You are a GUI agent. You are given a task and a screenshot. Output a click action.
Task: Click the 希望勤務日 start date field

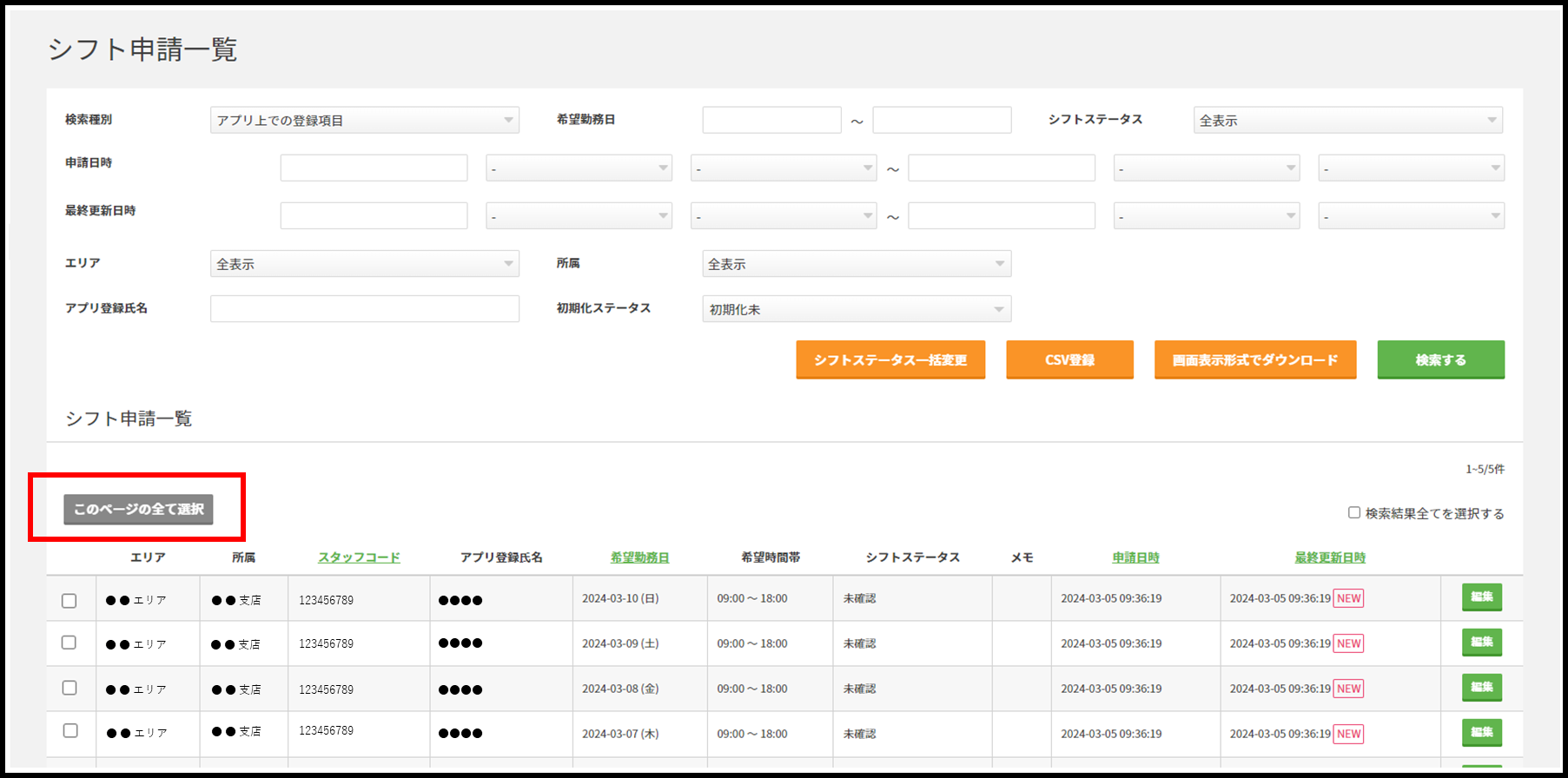pos(771,120)
